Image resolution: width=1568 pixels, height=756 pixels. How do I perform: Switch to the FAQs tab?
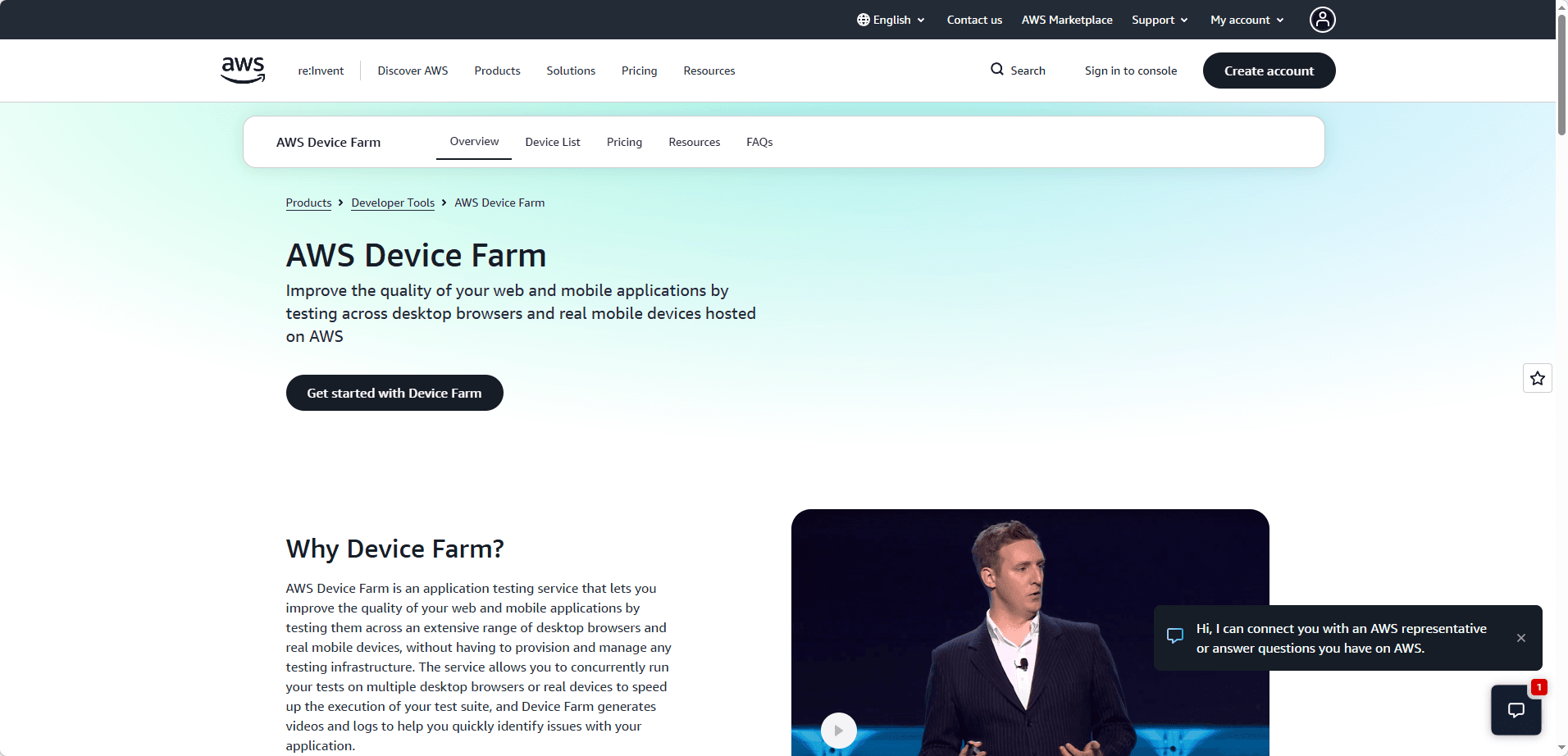(759, 142)
